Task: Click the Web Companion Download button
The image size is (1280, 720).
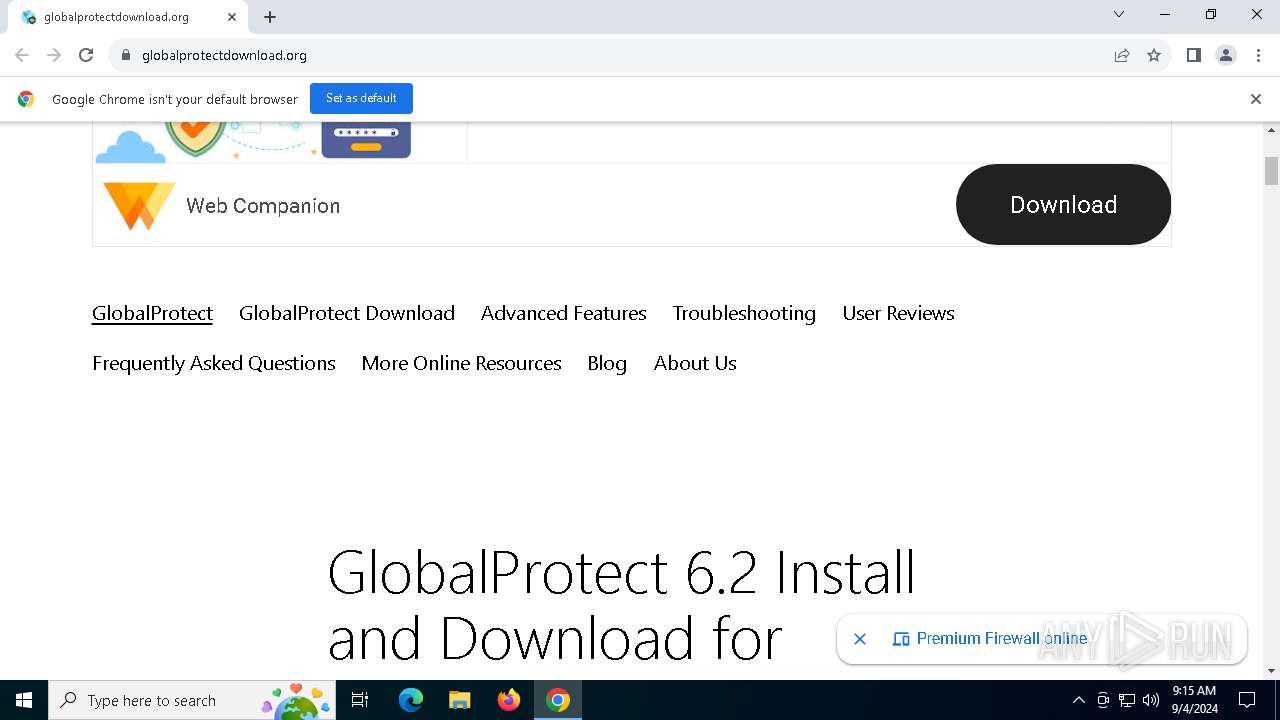Action: click(1063, 204)
